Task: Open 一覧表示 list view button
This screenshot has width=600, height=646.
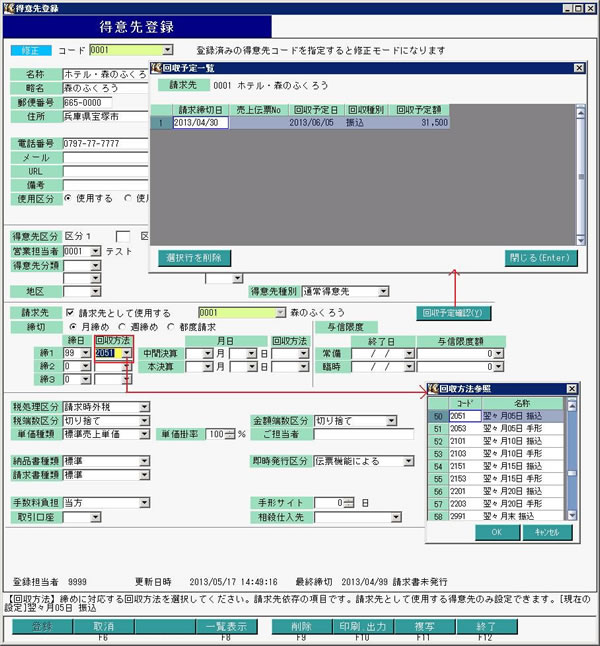Action: pyautogui.click(x=226, y=626)
